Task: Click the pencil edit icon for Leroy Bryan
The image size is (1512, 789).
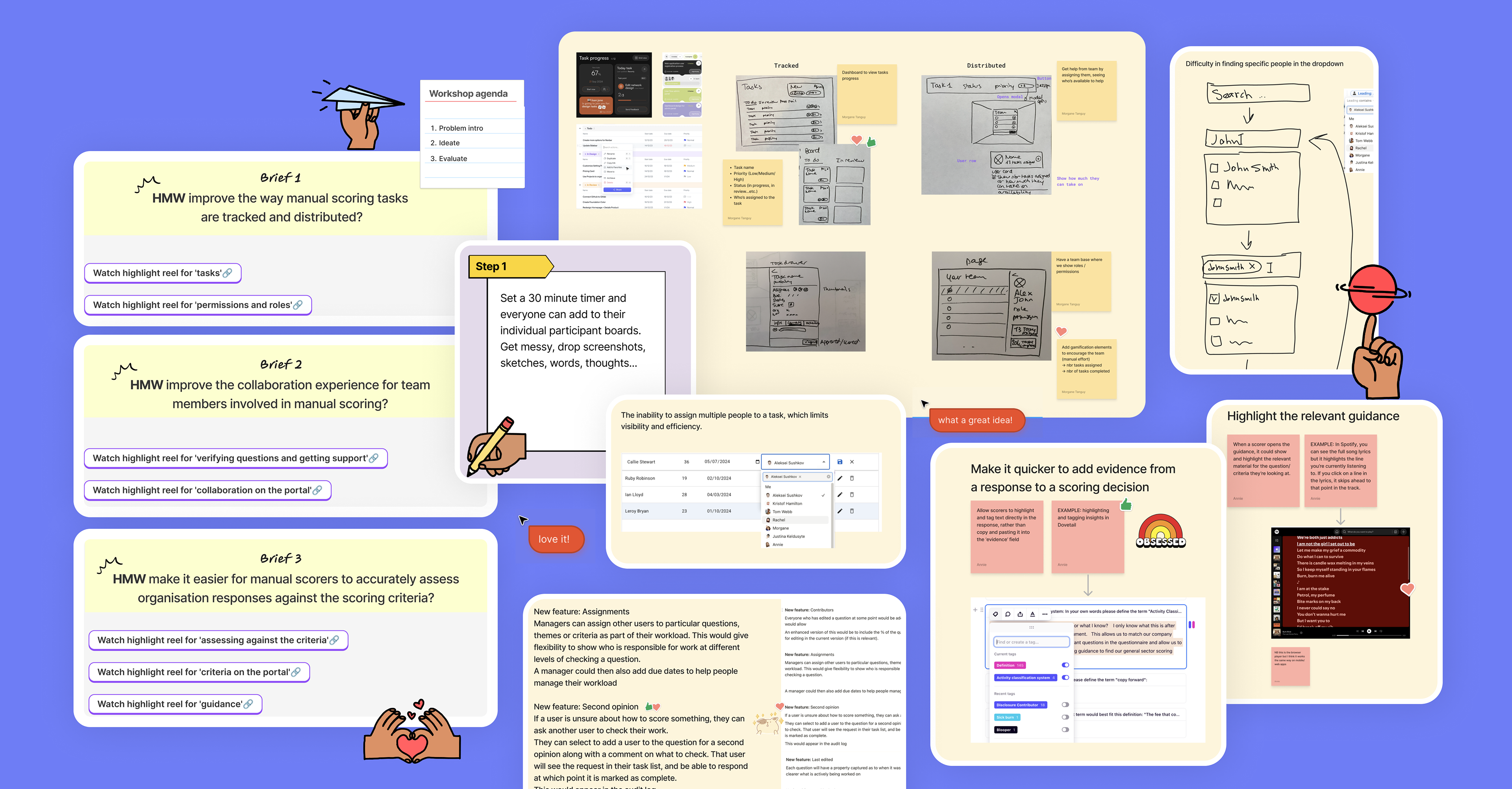Action: (840, 511)
